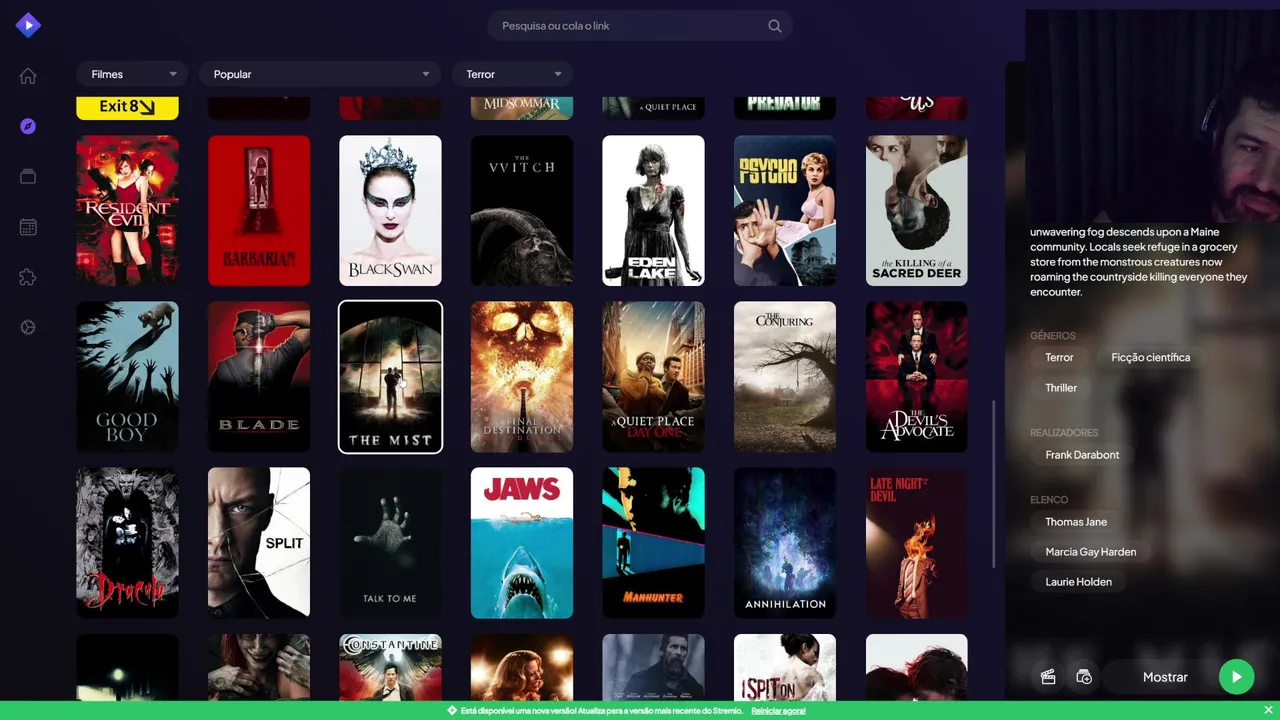This screenshot has width=1280, height=720.
Task: Dismiss the green update notification bar
Action: pos(1268,710)
